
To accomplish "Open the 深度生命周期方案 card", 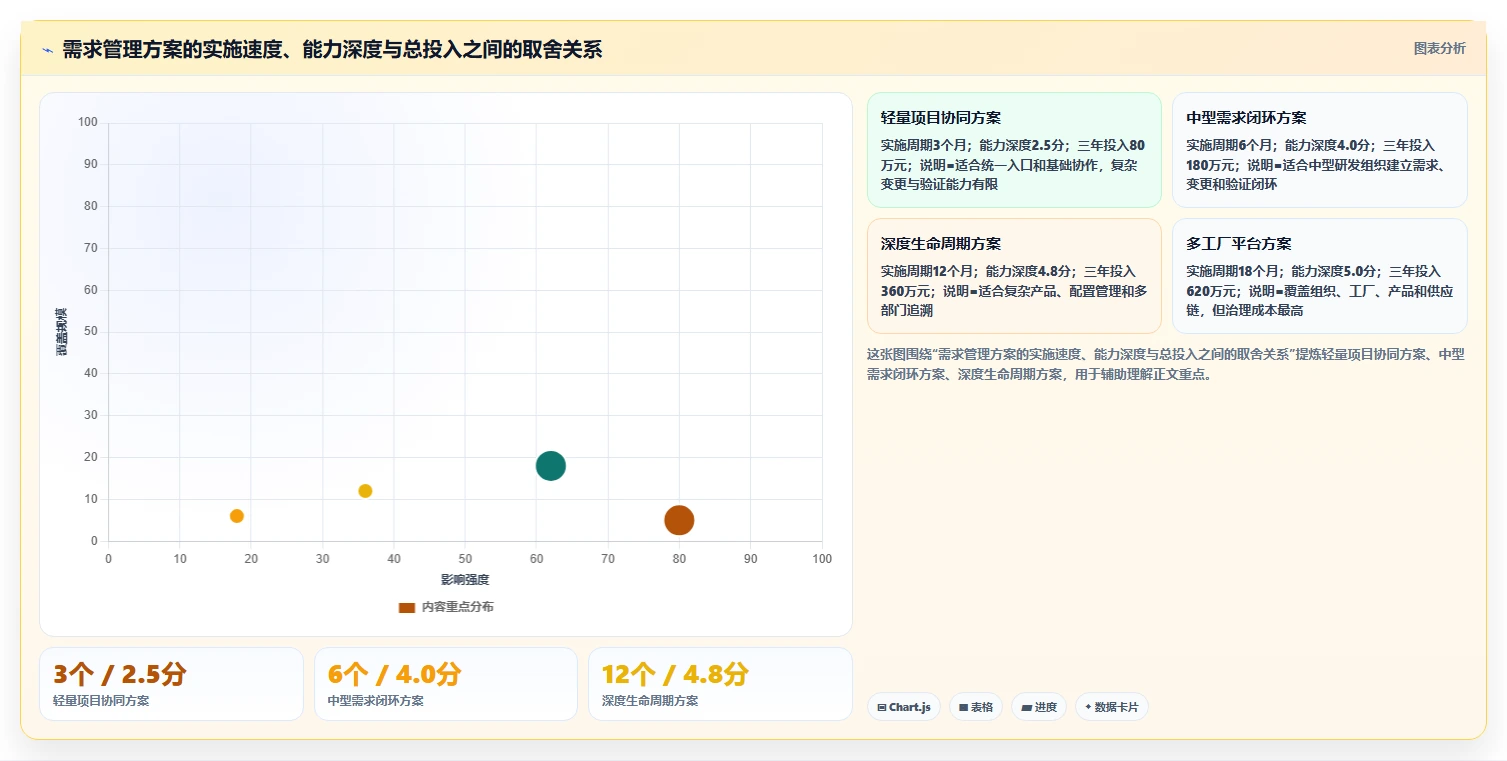I will [x=1014, y=276].
